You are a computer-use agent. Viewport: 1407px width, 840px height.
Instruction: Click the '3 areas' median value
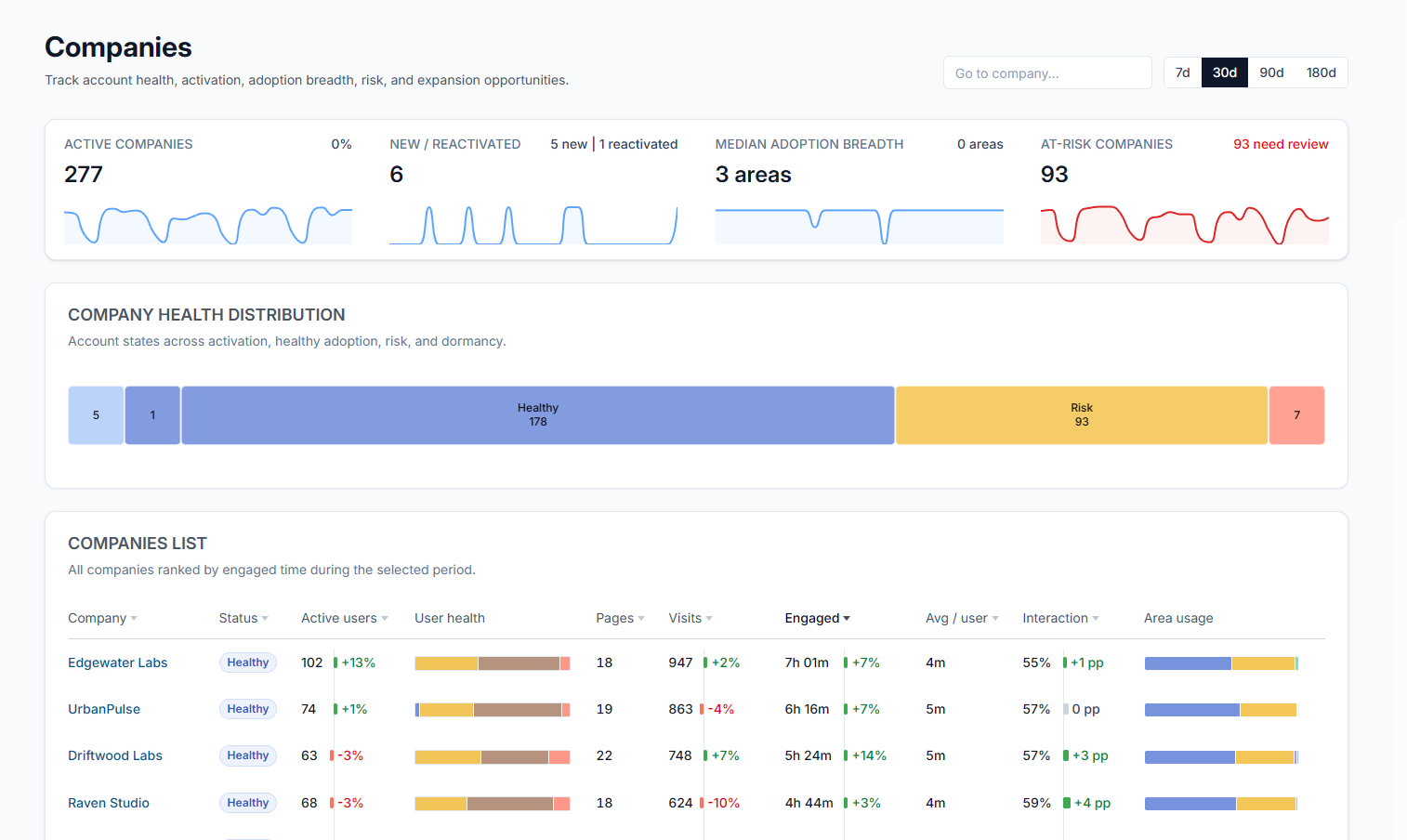753,175
